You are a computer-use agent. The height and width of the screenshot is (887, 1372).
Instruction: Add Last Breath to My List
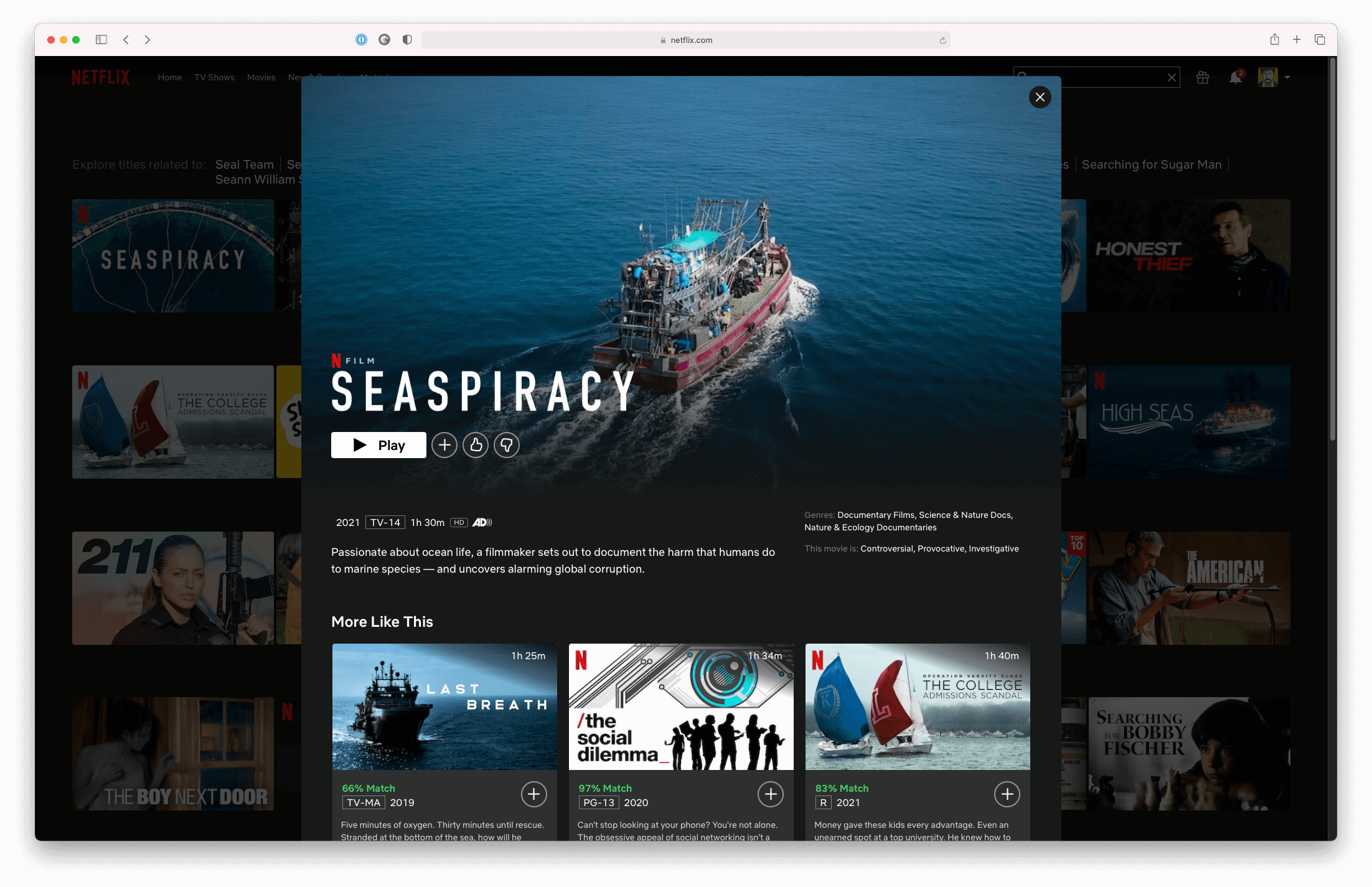point(533,794)
